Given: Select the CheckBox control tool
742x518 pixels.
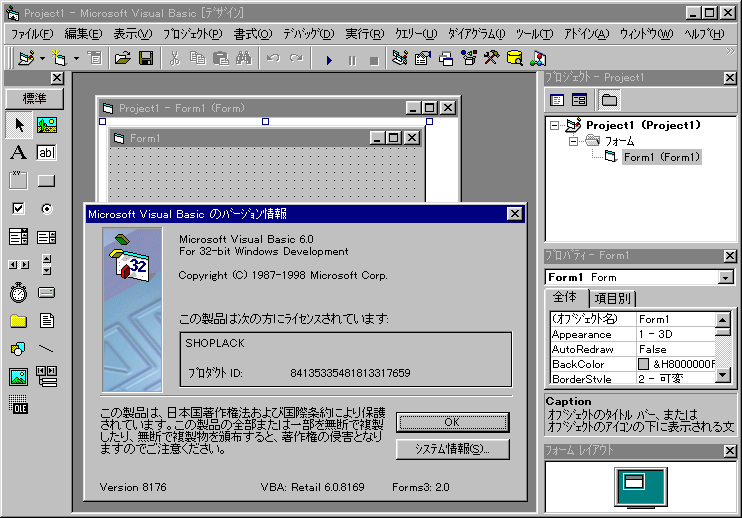Looking at the screenshot, I should pyautogui.click(x=19, y=209).
